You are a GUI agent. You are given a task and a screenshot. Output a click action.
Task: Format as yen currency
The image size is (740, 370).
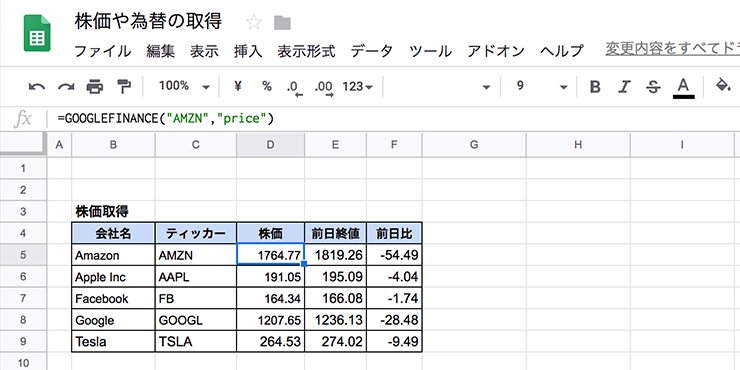click(238, 86)
